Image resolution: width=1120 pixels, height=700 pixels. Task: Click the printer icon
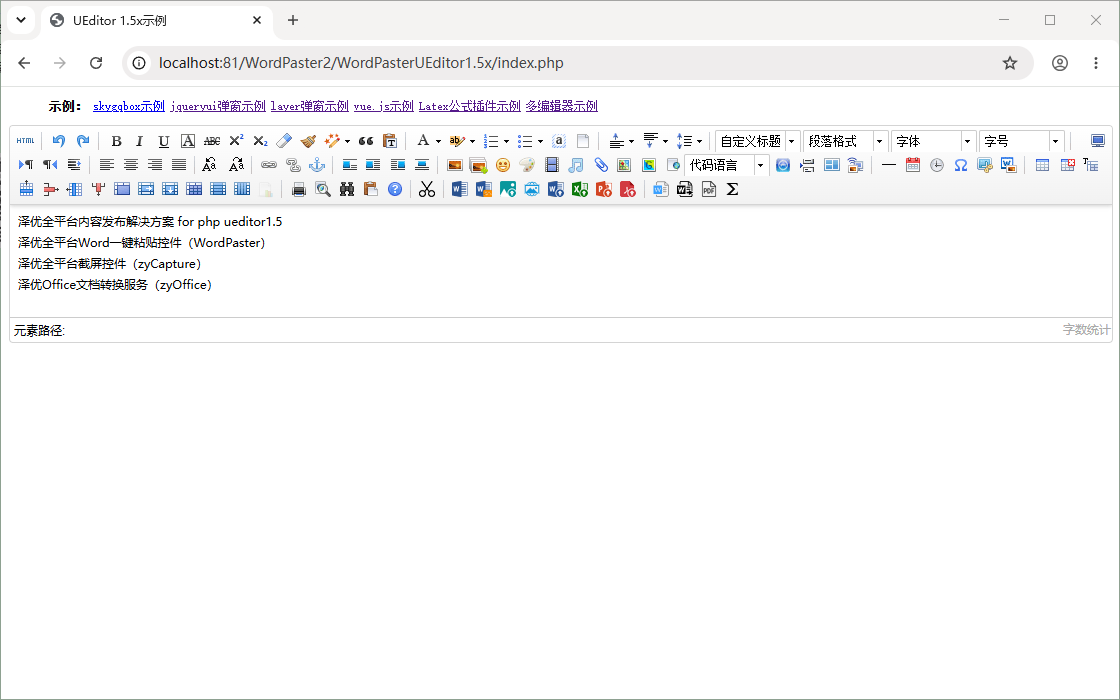(x=299, y=189)
